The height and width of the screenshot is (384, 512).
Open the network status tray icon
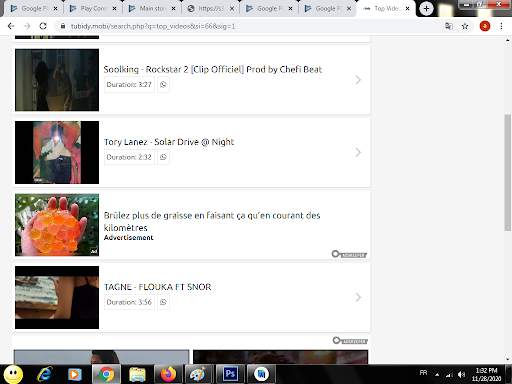click(x=449, y=375)
